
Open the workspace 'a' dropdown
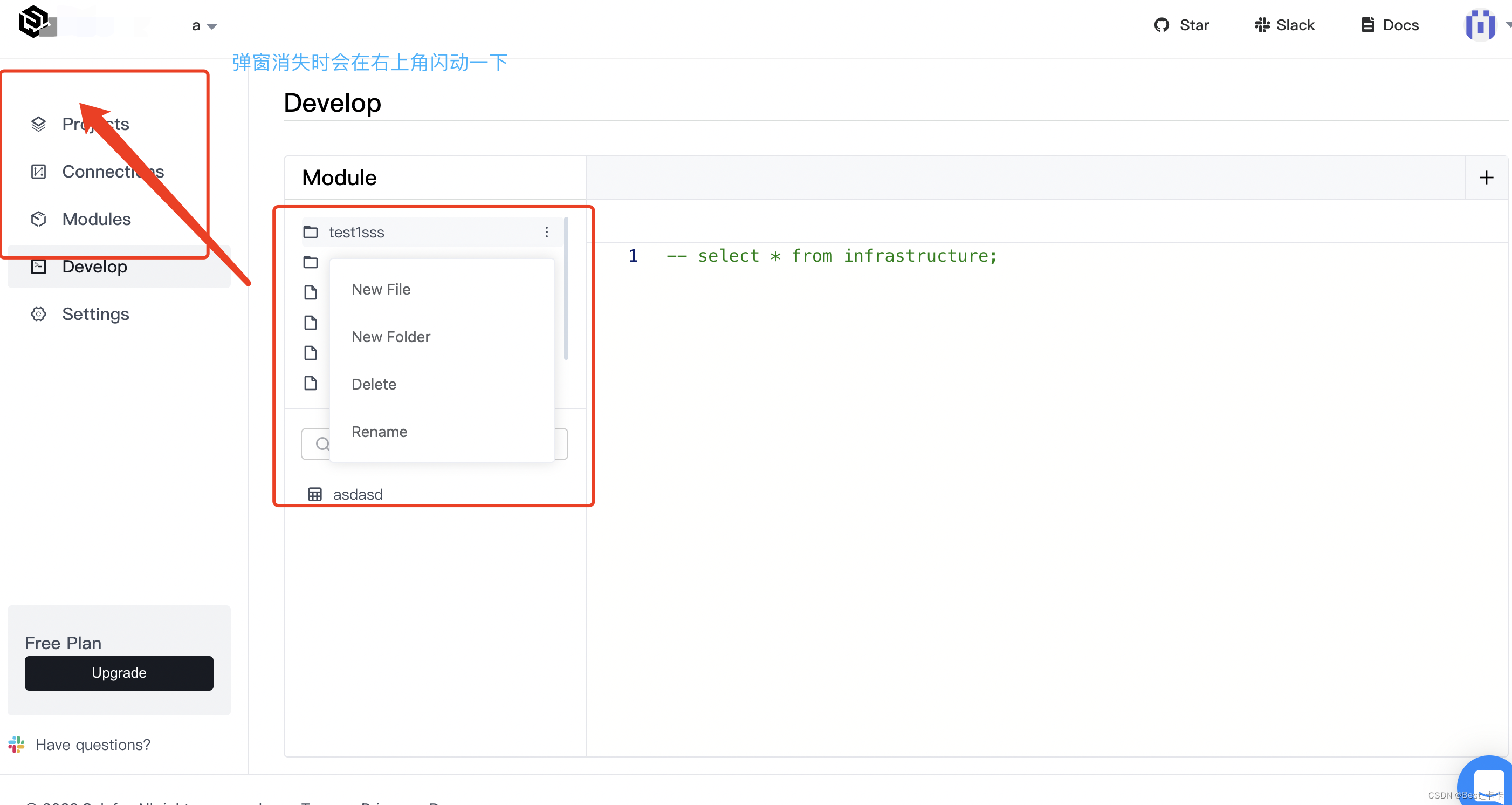pyautogui.click(x=204, y=26)
